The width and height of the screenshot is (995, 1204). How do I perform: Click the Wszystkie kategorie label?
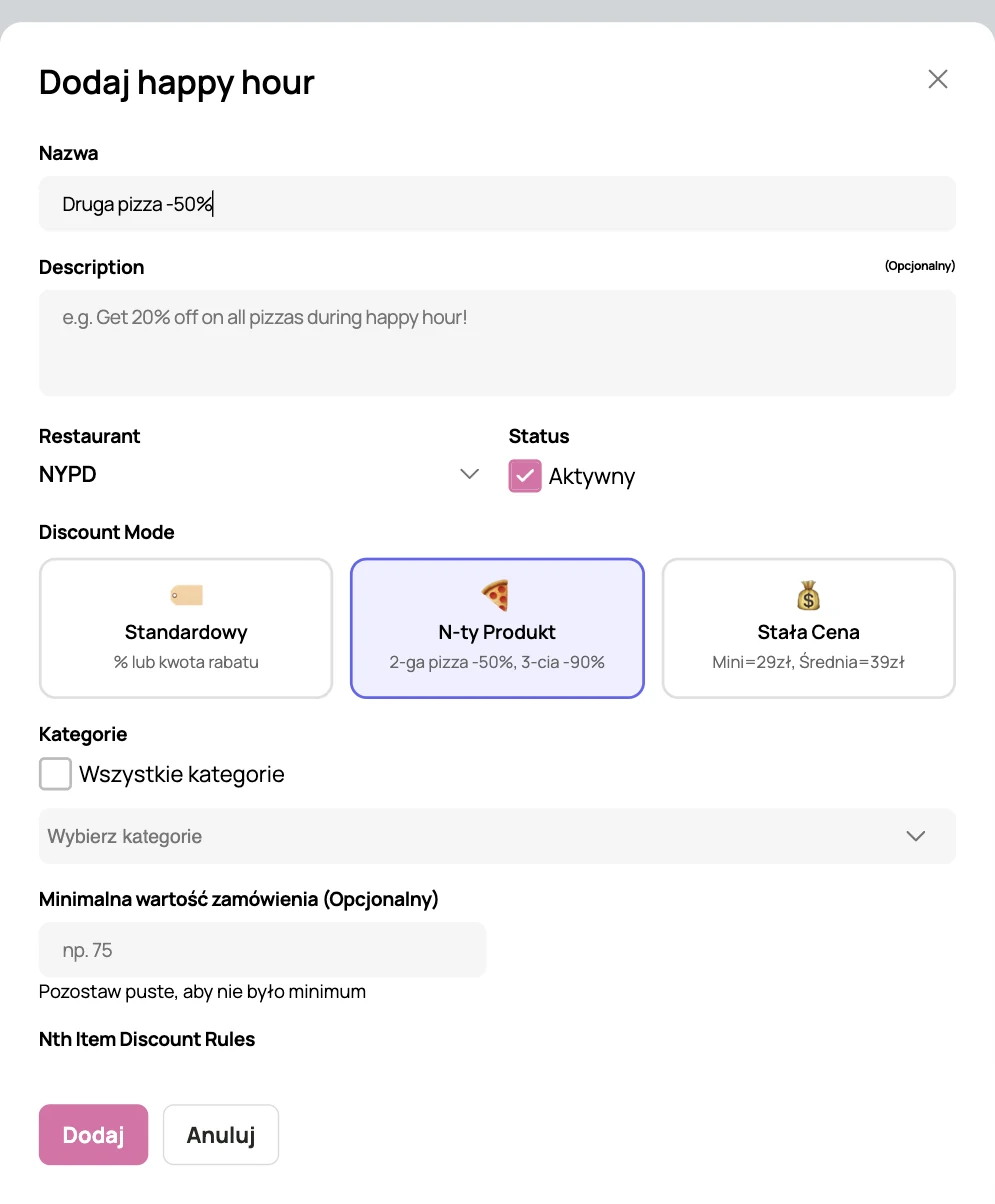coord(182,774)
